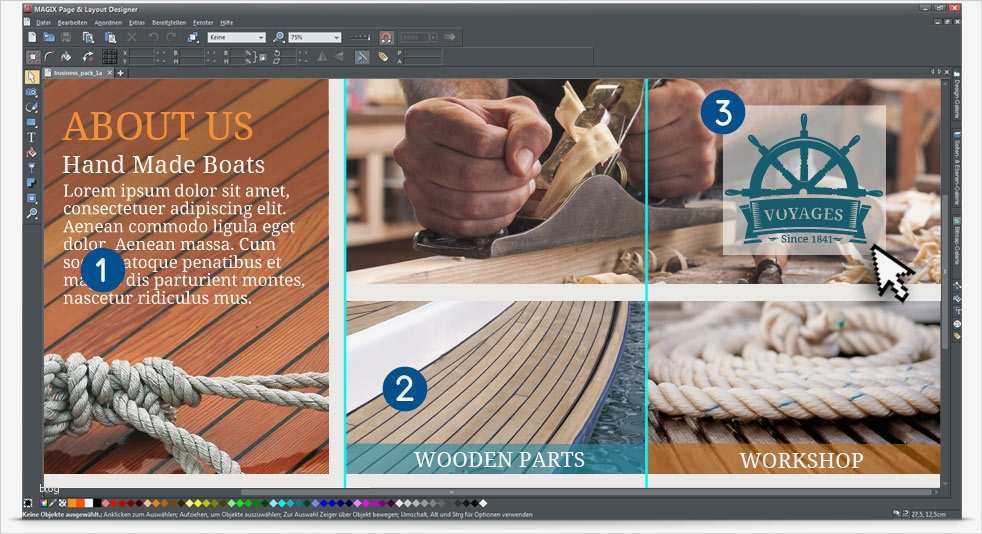Click the New document icon
Image resolution: width=982 pixels, height=534 pixels.
tap(32, 37)
